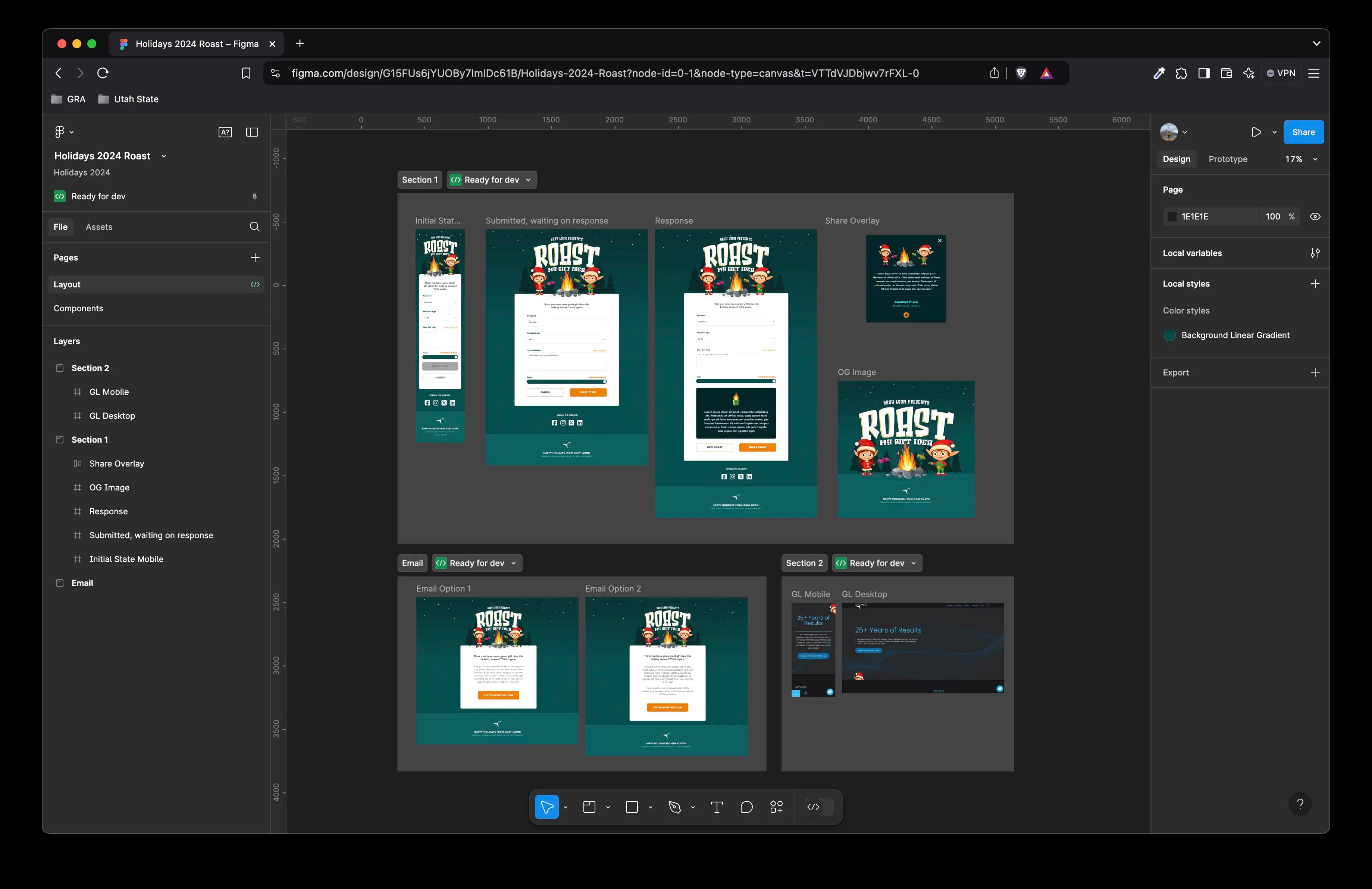Select the Rectangle shape tool

coord(632,807)
